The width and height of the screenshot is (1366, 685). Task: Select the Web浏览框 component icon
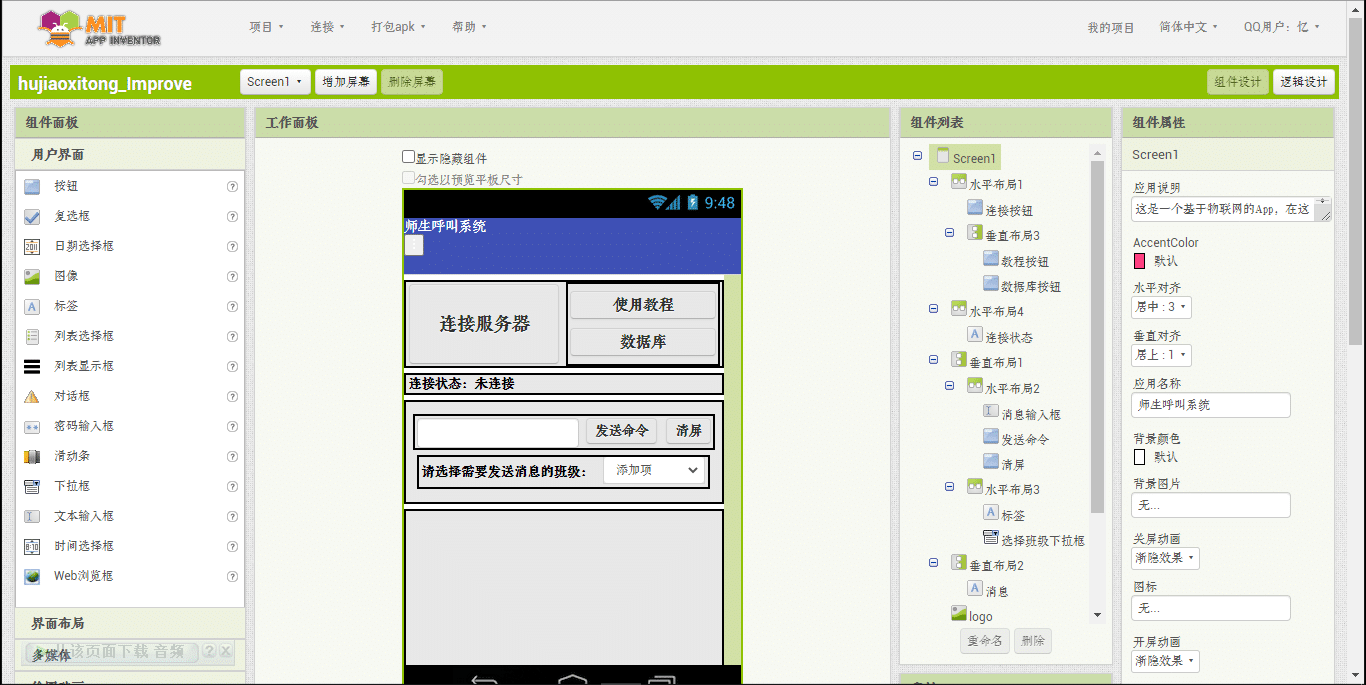click(33, 575)
